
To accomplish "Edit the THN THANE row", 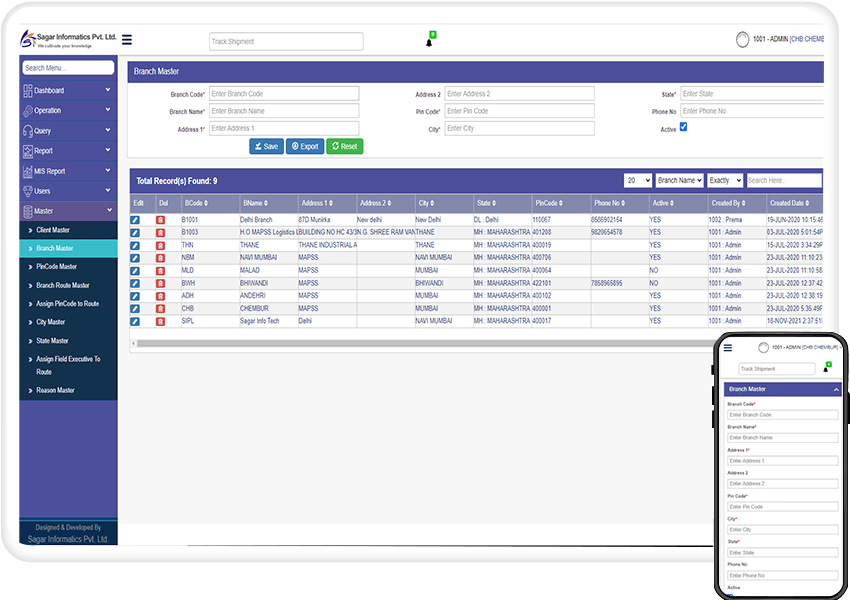I will pos(135,246).
